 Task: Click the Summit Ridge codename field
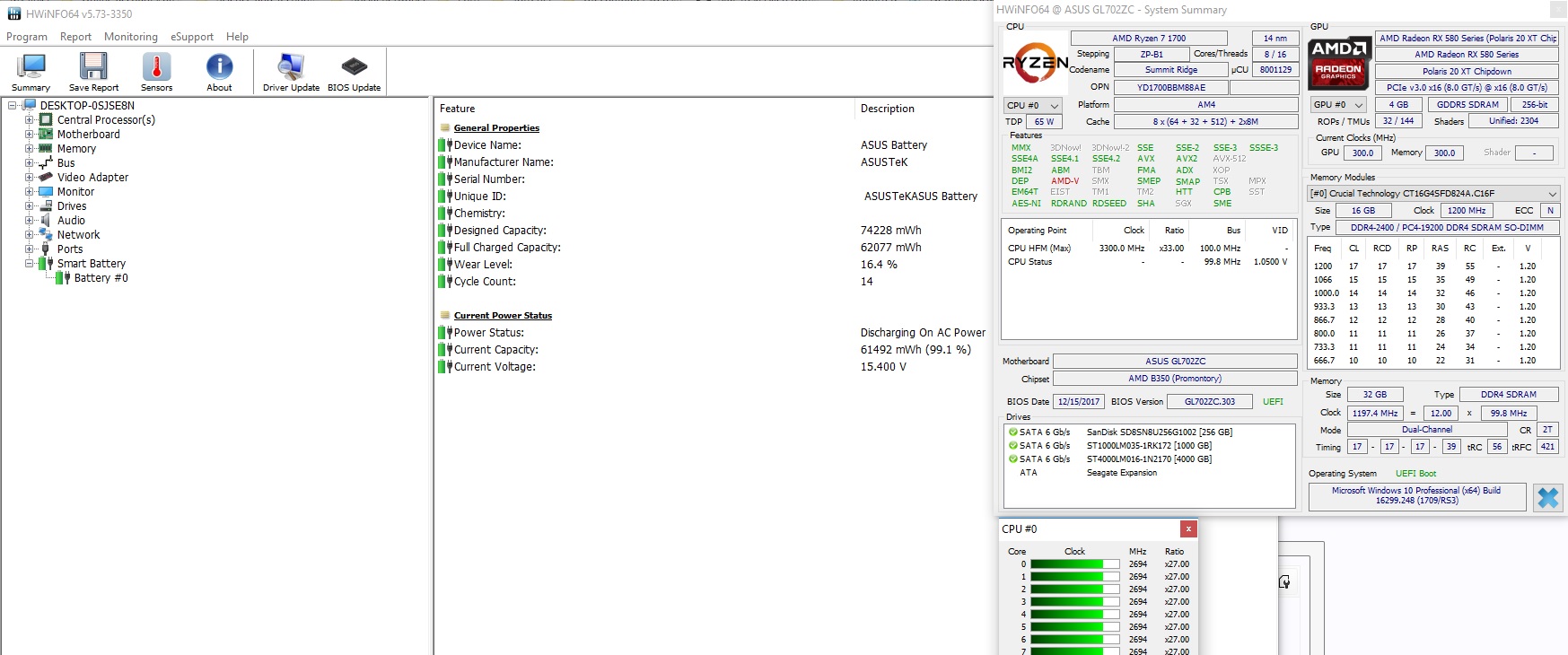tap(1170, 70)
